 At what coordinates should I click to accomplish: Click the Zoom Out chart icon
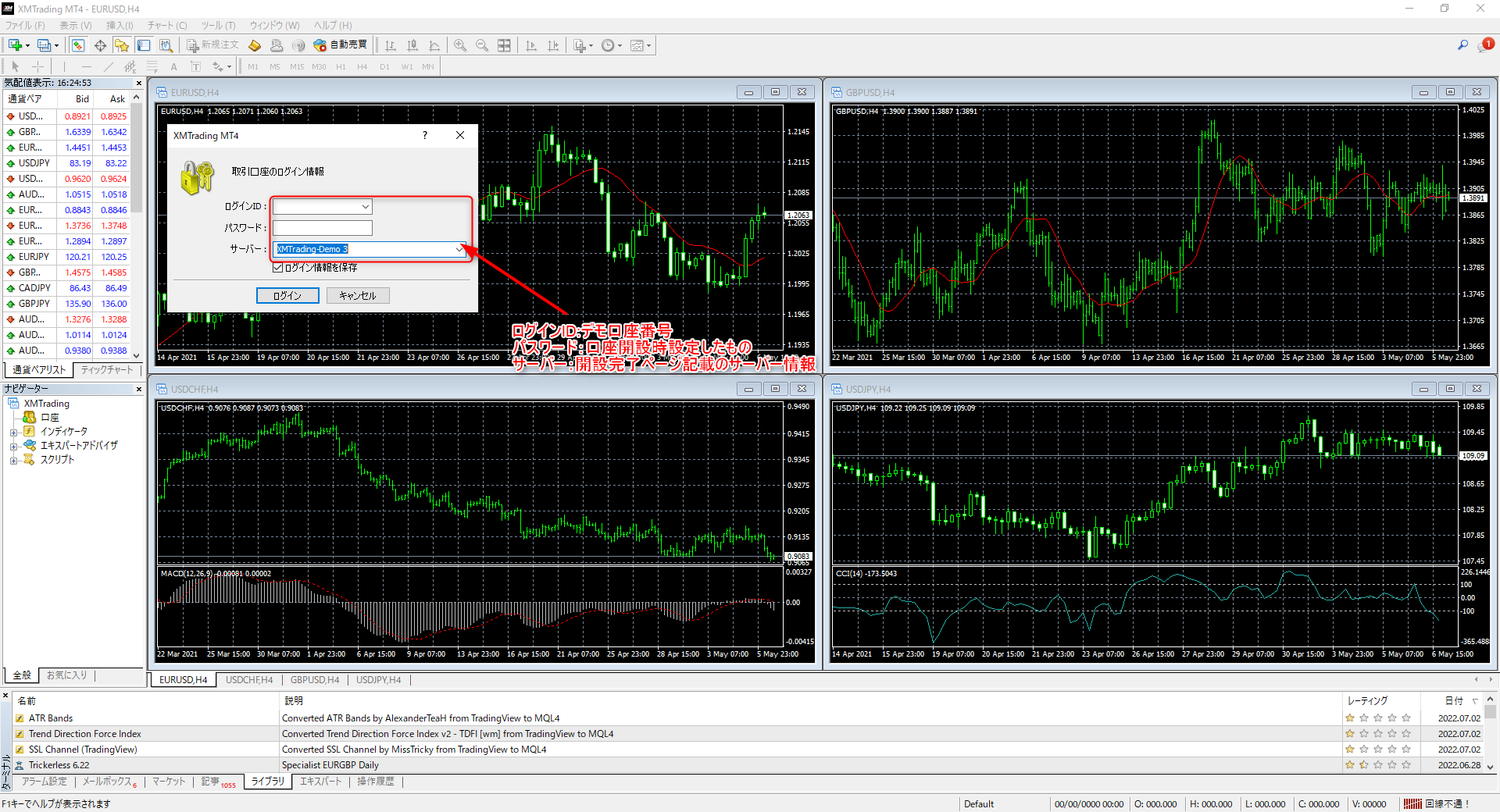pyautogui.click(x=482, y=45)
